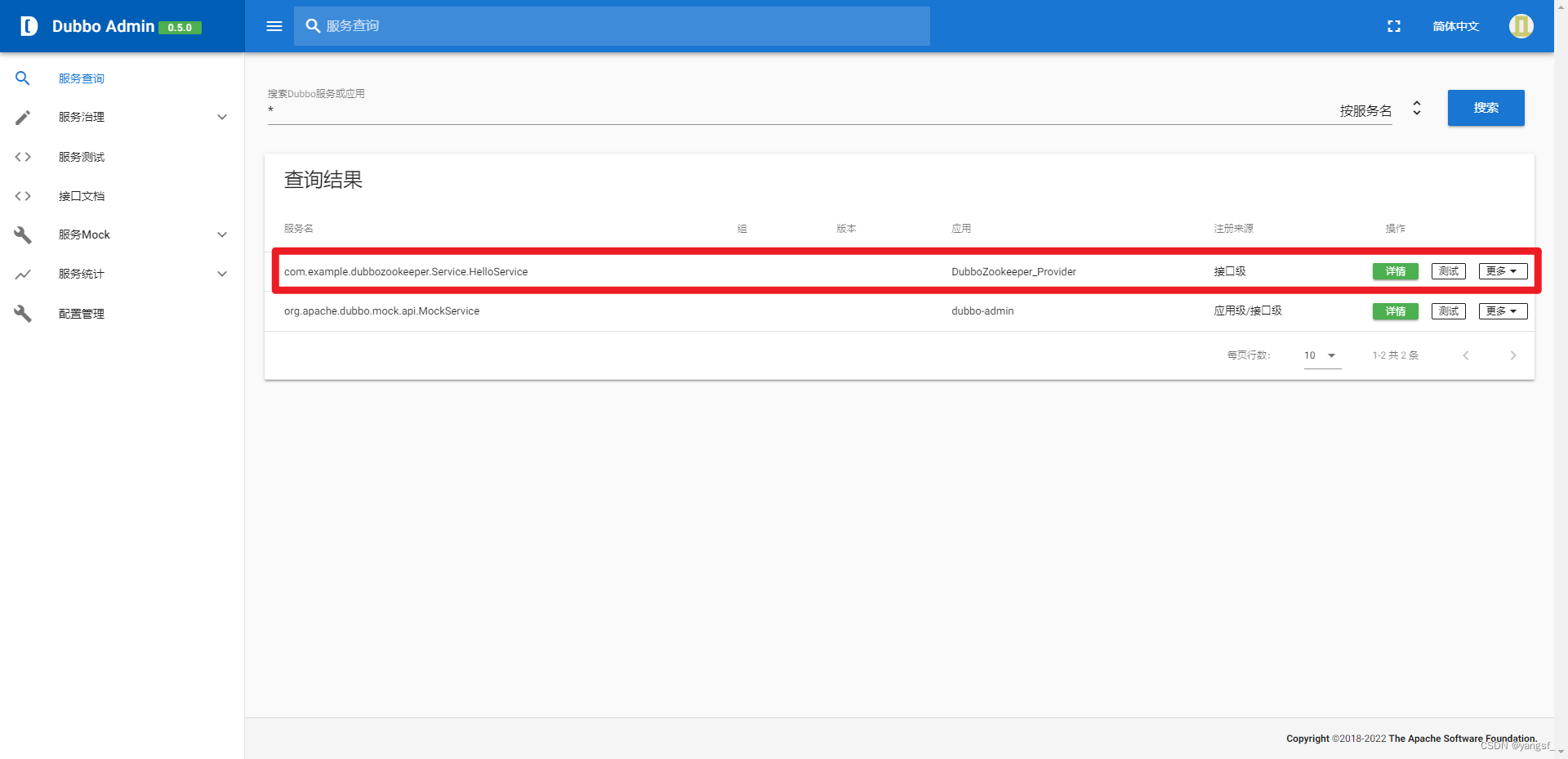Click 详情 for HelloService row
The image size is (1568, 759).
tap(1395, 271)
